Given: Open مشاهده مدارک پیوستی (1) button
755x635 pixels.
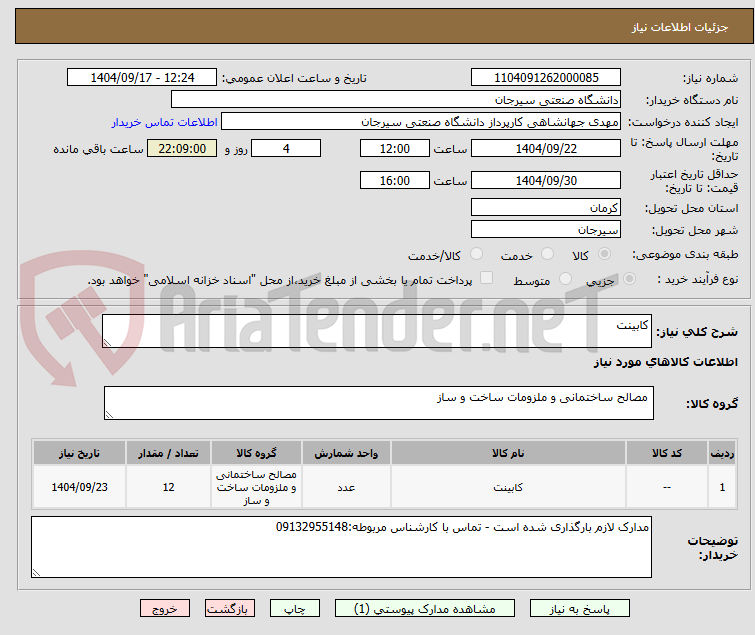Looking at the screenshot, I should [424, 609].
